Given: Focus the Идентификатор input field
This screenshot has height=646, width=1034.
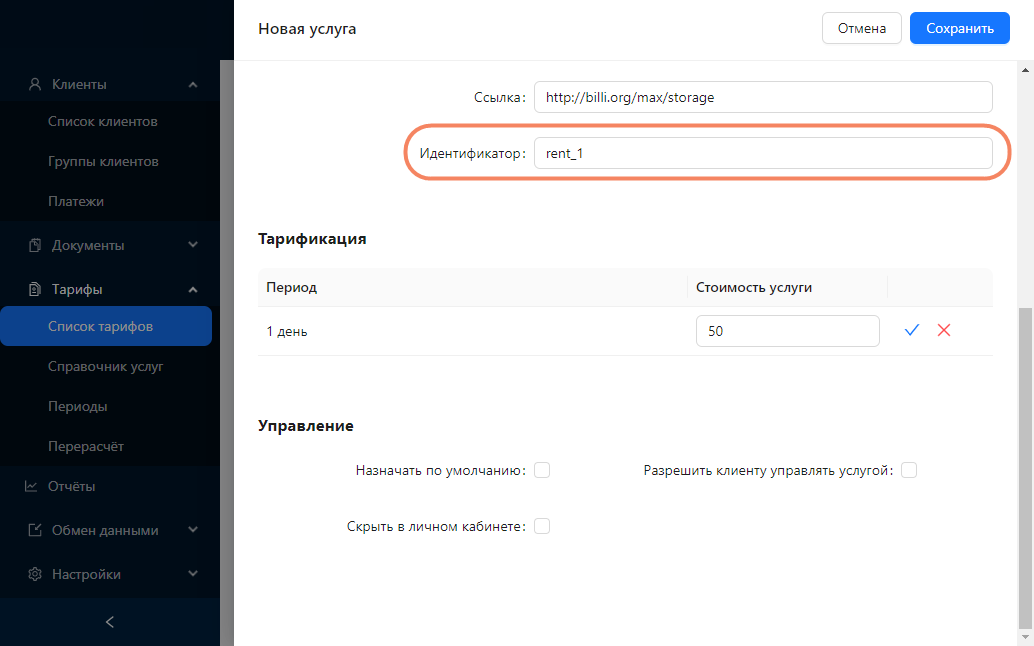Looking at the screenshot, I should coord(762,153).
